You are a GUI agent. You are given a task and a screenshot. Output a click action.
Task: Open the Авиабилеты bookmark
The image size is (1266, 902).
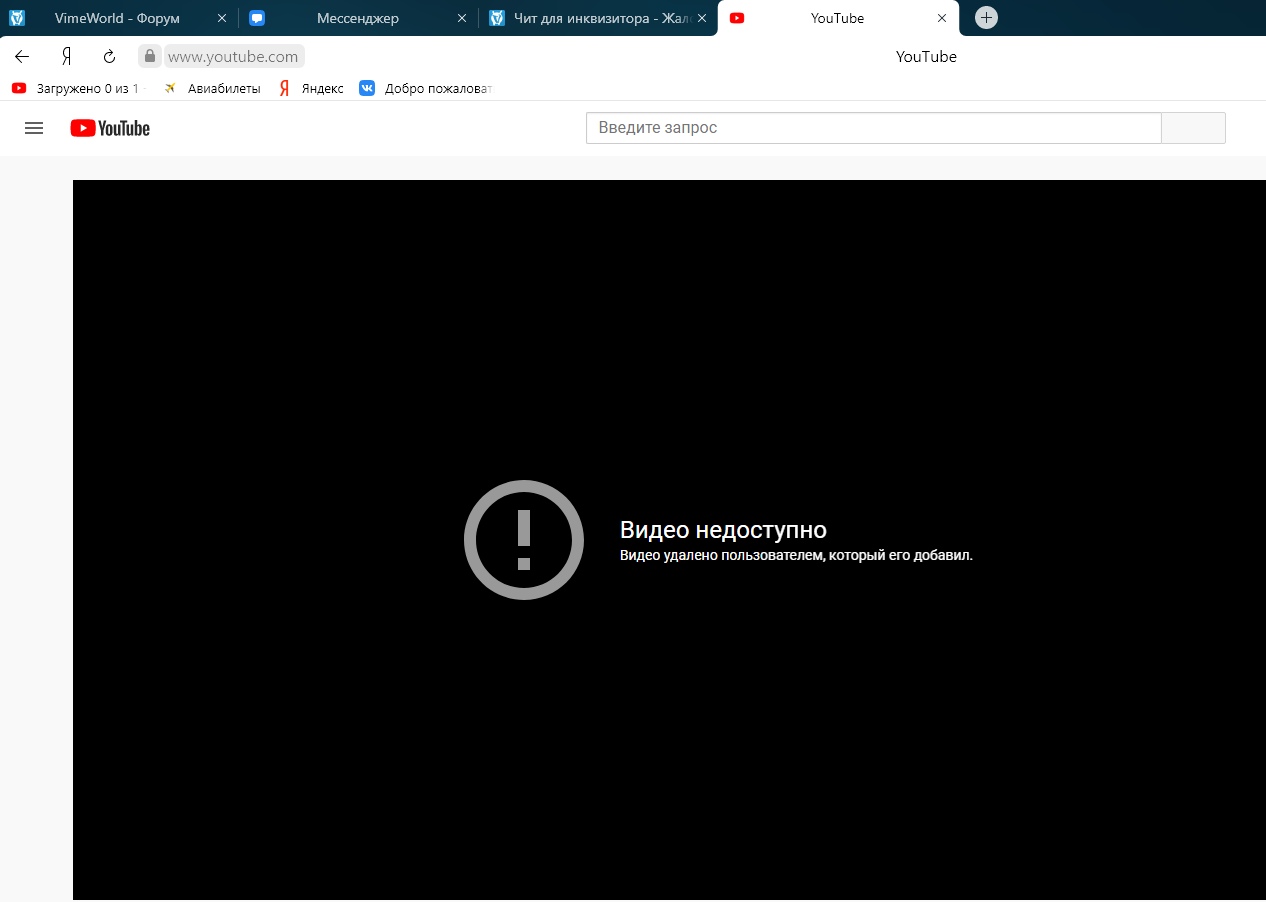click(x=212, y=88)
